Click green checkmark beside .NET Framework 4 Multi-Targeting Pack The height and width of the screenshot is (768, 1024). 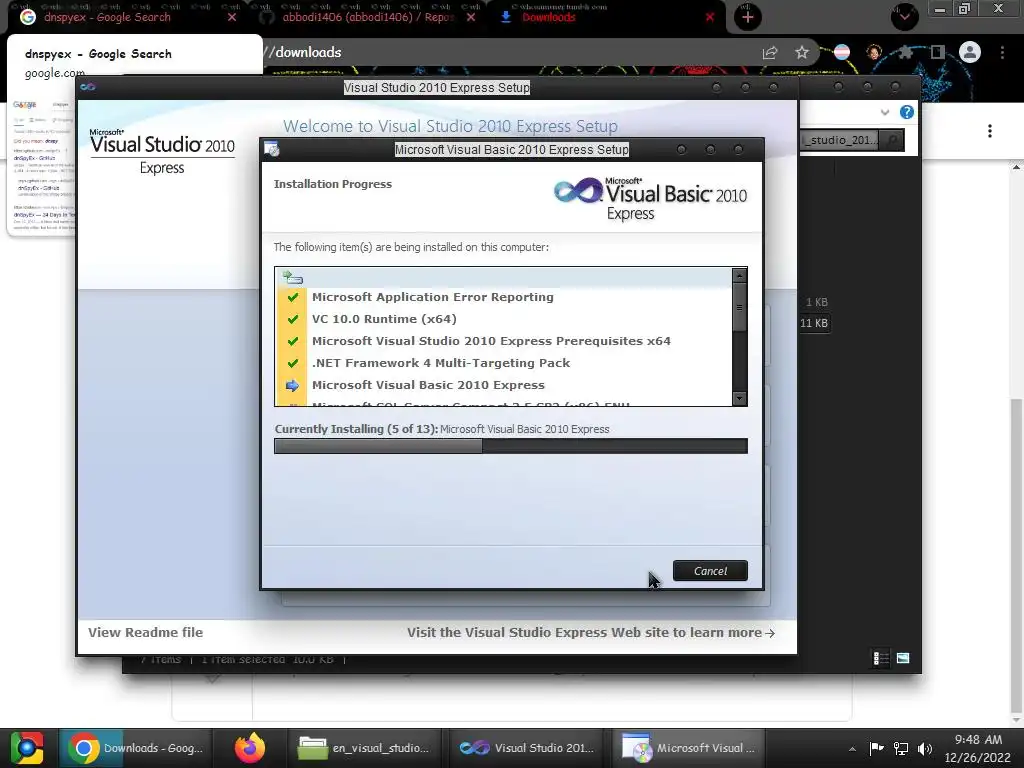point(293,363)
